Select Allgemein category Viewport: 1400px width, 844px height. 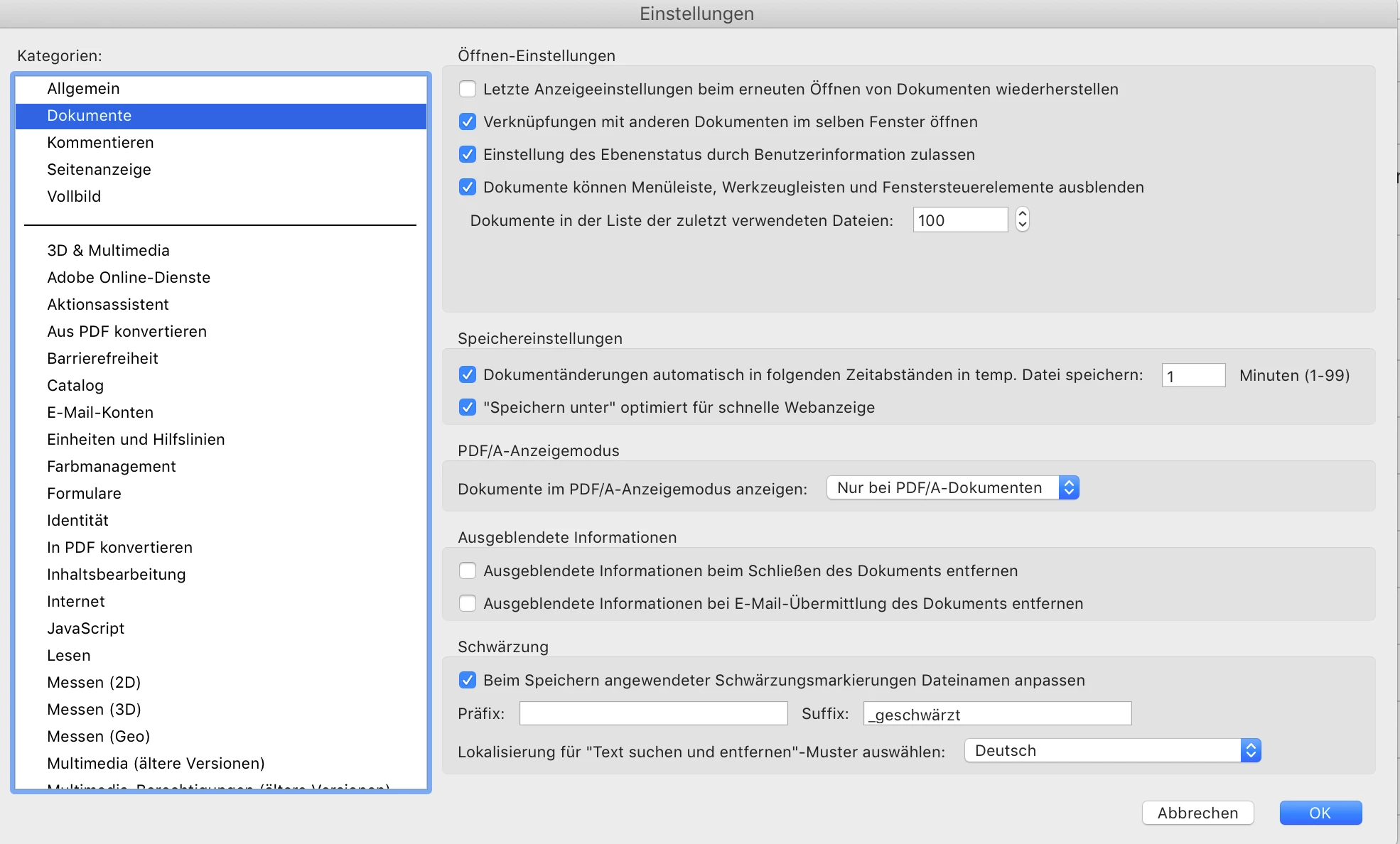point(83,89)
